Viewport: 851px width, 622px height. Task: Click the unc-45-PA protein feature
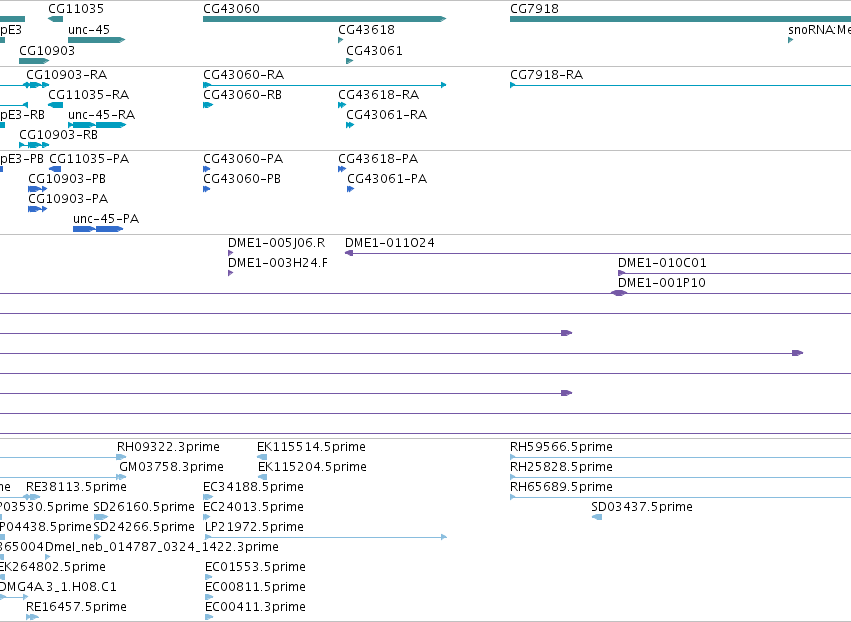pos(98,229)
